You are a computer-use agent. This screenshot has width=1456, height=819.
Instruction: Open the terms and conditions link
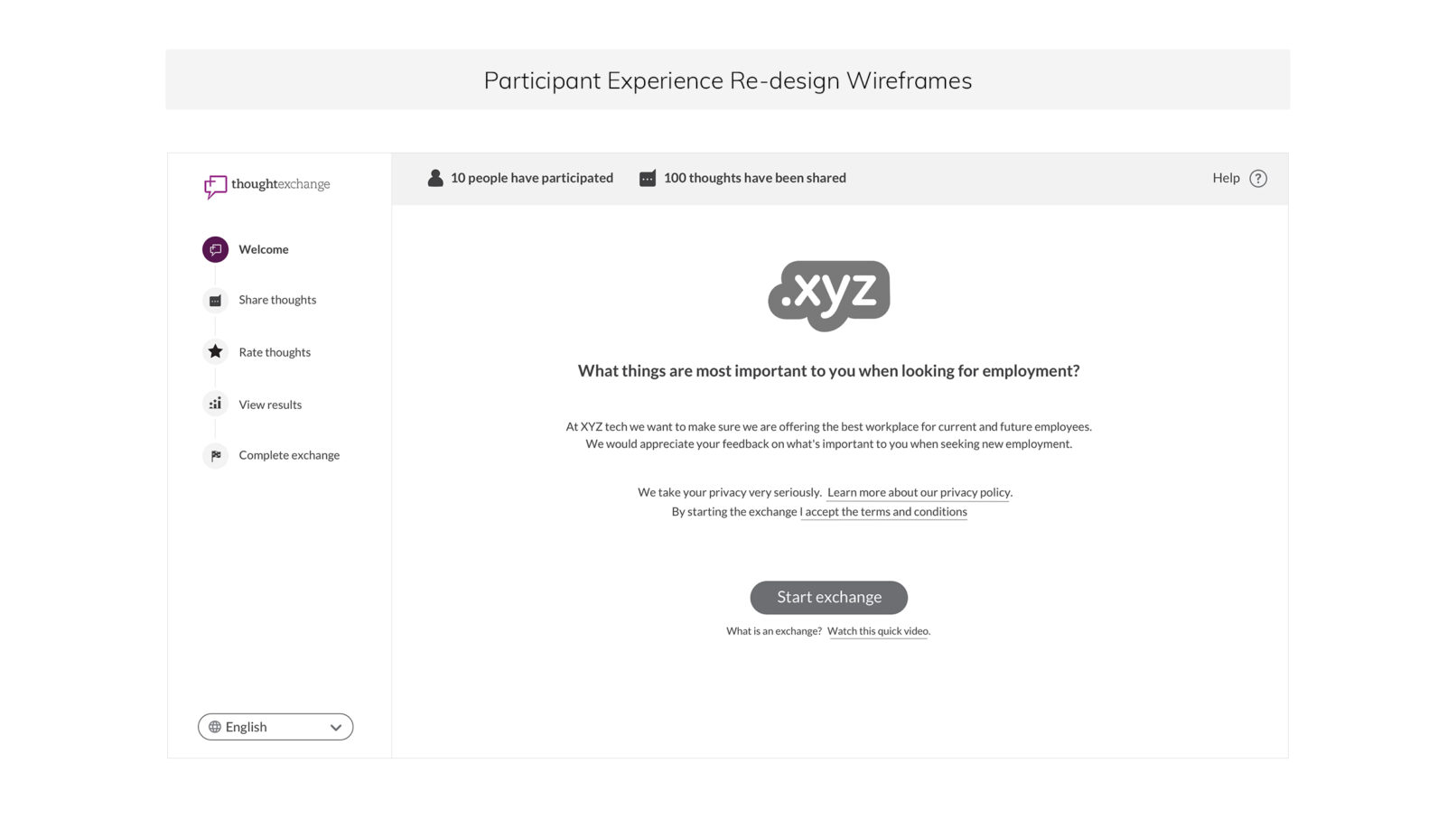885,512
